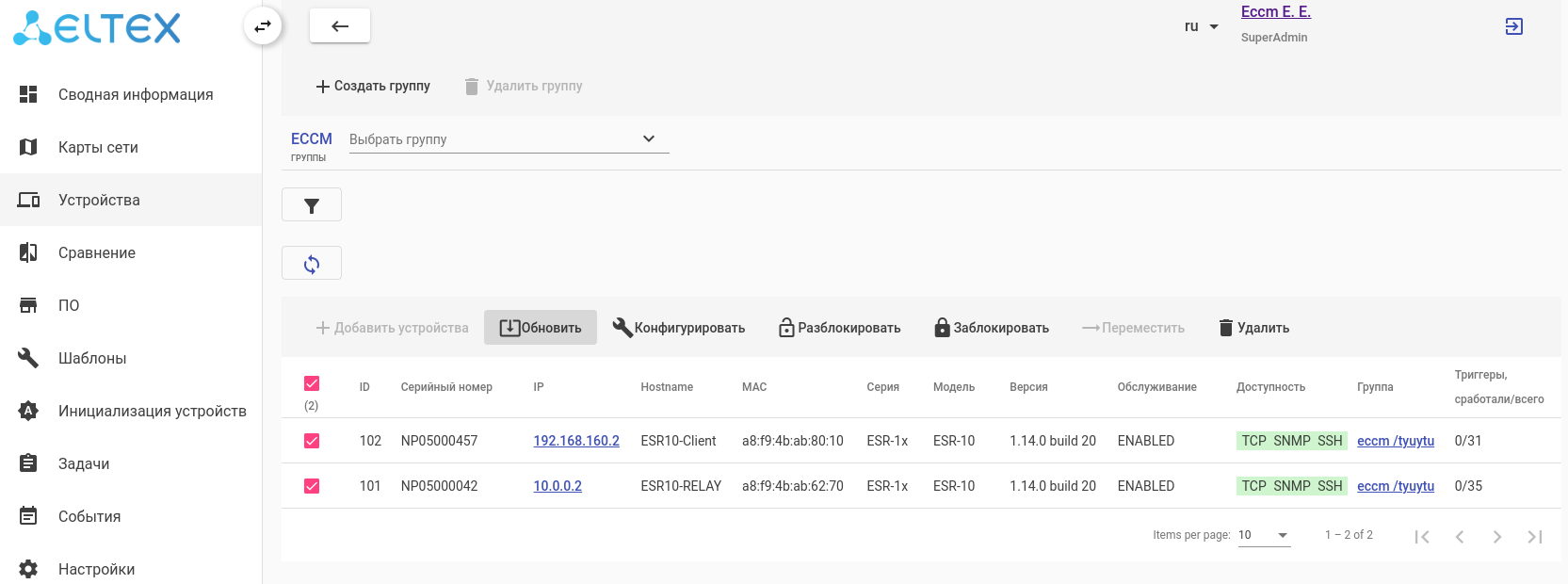This screenshot has height=584, width=1568.
Task: Open the Выбрать группу dropdown
Action: point(509,139)
